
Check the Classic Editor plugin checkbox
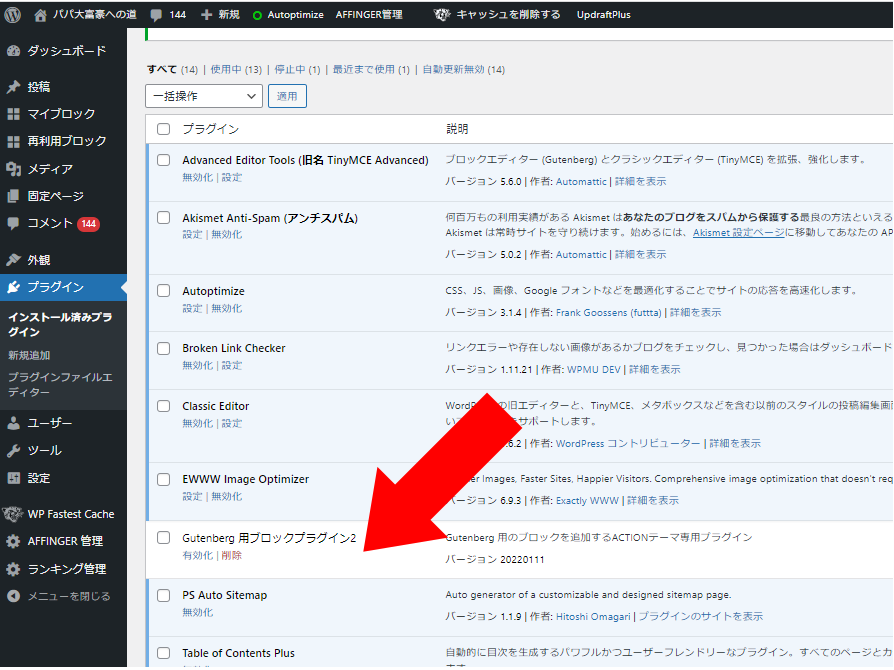[164, 406]
